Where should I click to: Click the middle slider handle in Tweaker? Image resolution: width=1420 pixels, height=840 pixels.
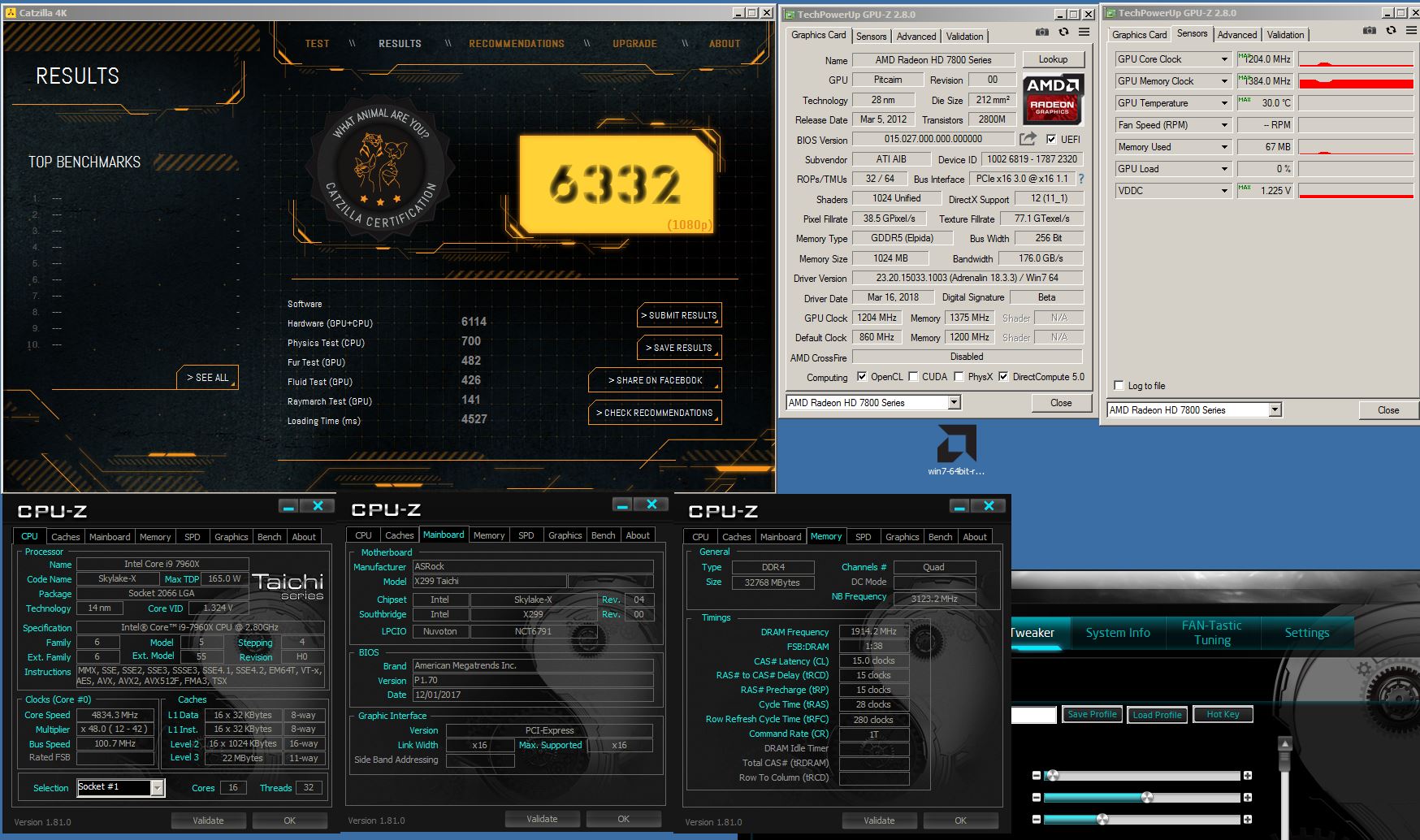(x=1147, y=798)
